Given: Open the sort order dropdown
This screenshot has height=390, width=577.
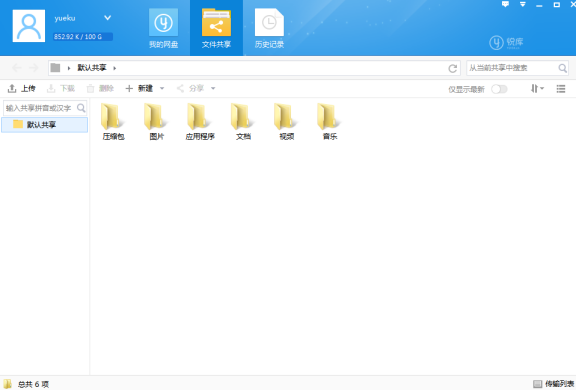Looking at the screenshot, I should pos(537,89).
